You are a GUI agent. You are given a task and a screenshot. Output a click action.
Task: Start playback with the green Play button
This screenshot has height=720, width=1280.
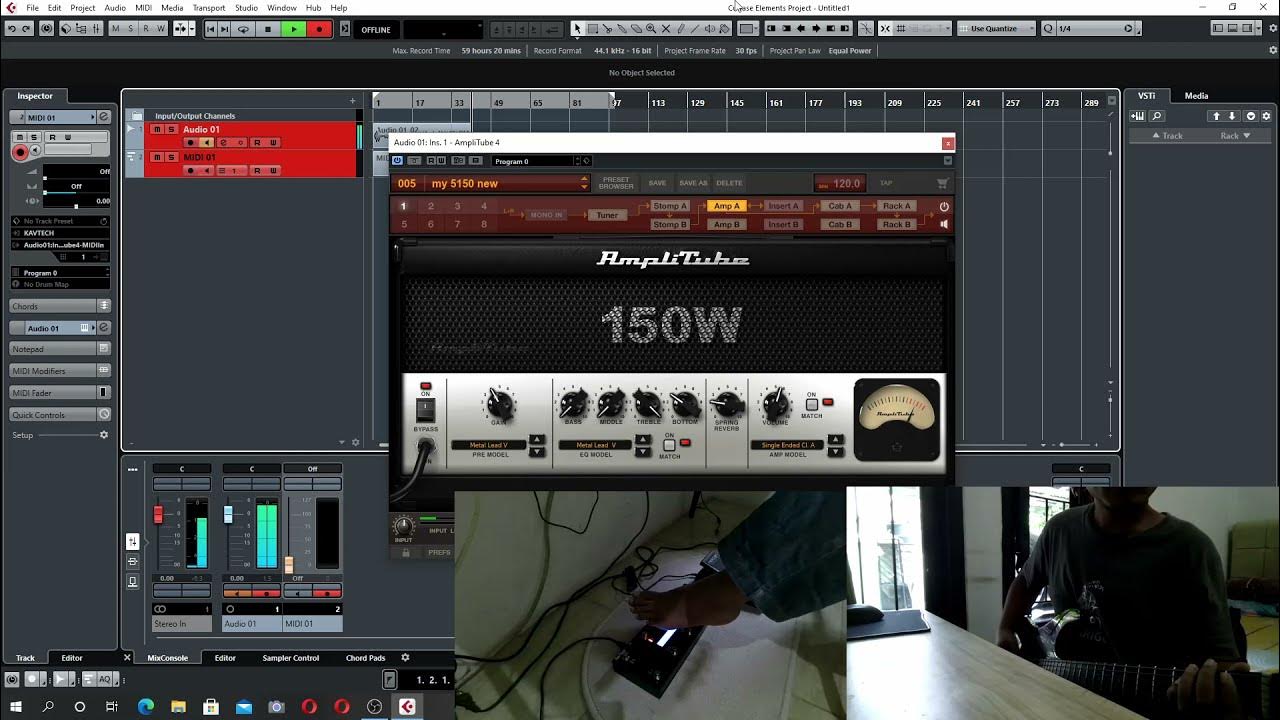(x=293, y=29)
